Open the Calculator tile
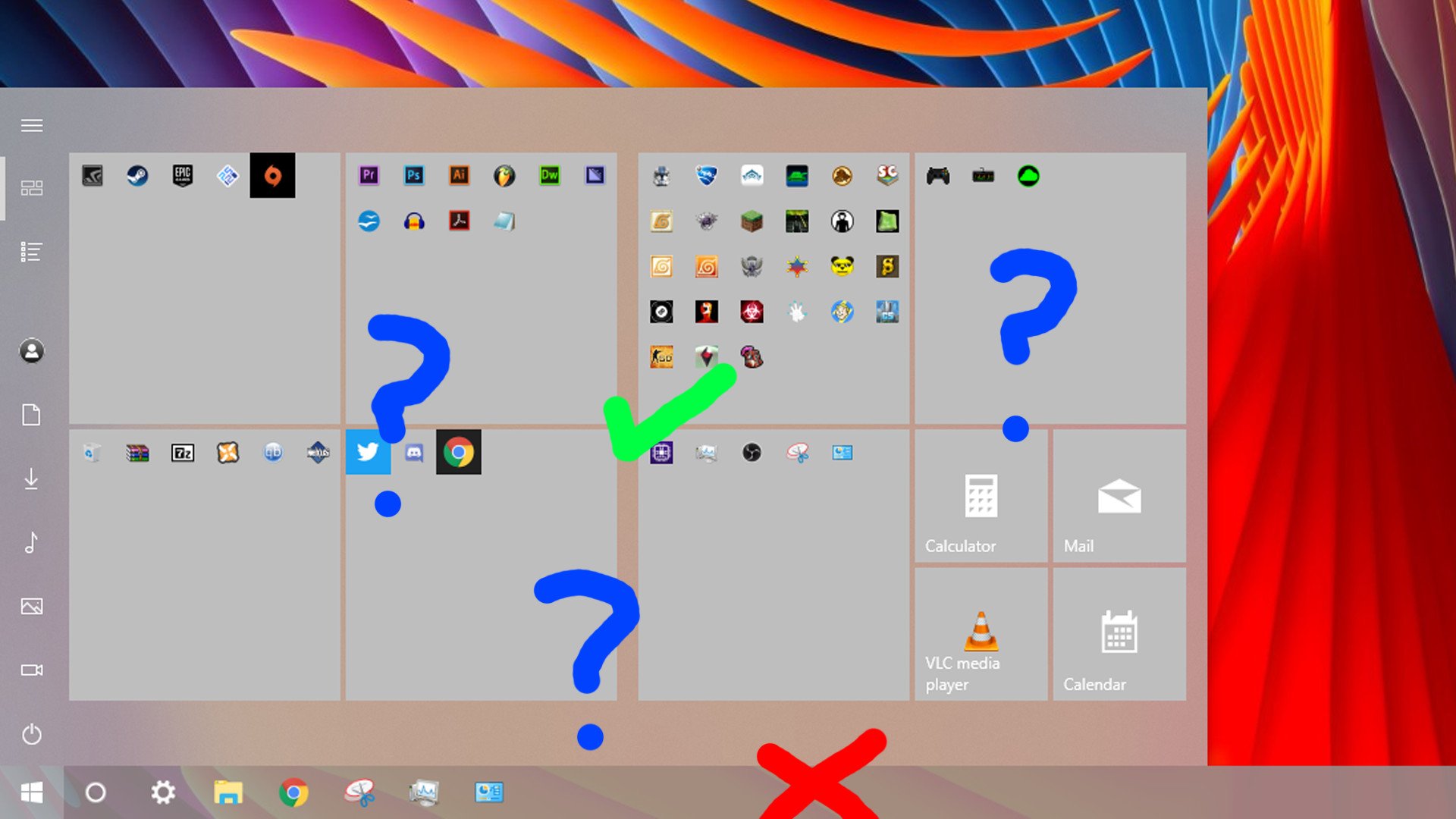 click(981, 496)
